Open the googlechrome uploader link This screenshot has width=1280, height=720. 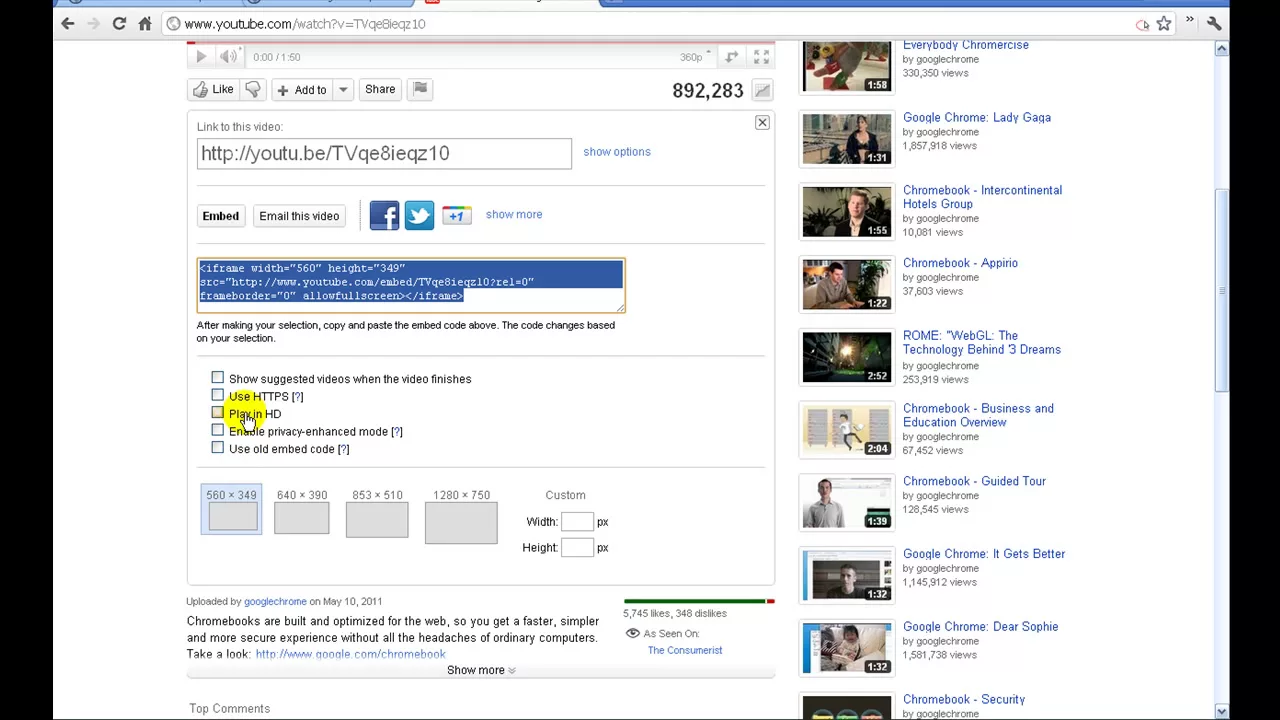click(x=275, y=602)
